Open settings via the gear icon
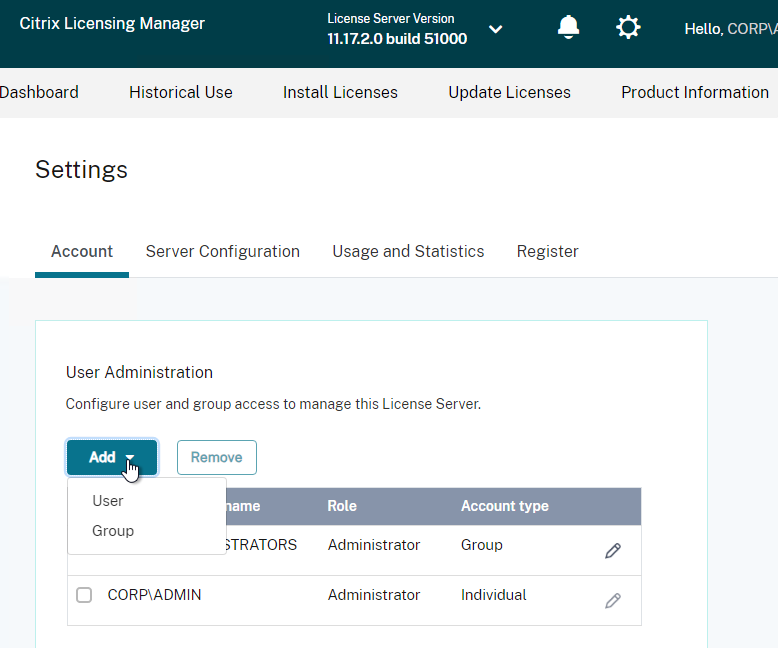Screen dimensions: 778x648 (628, 27)
